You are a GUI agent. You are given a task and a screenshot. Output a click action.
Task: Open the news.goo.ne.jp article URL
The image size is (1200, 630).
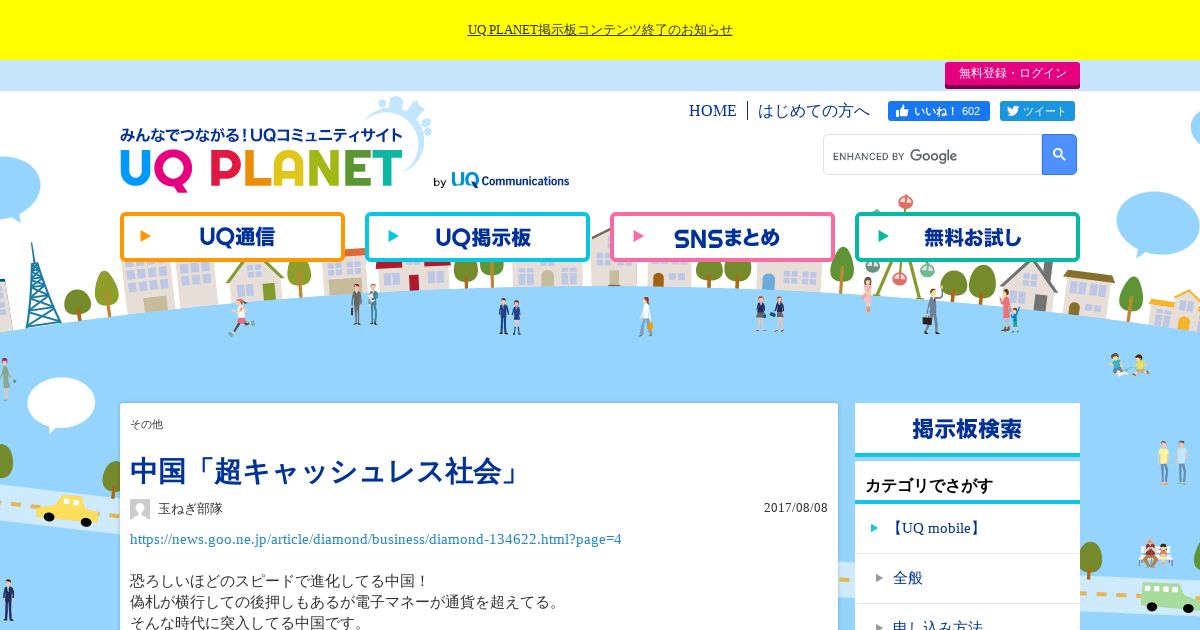(x=376, y=539)
